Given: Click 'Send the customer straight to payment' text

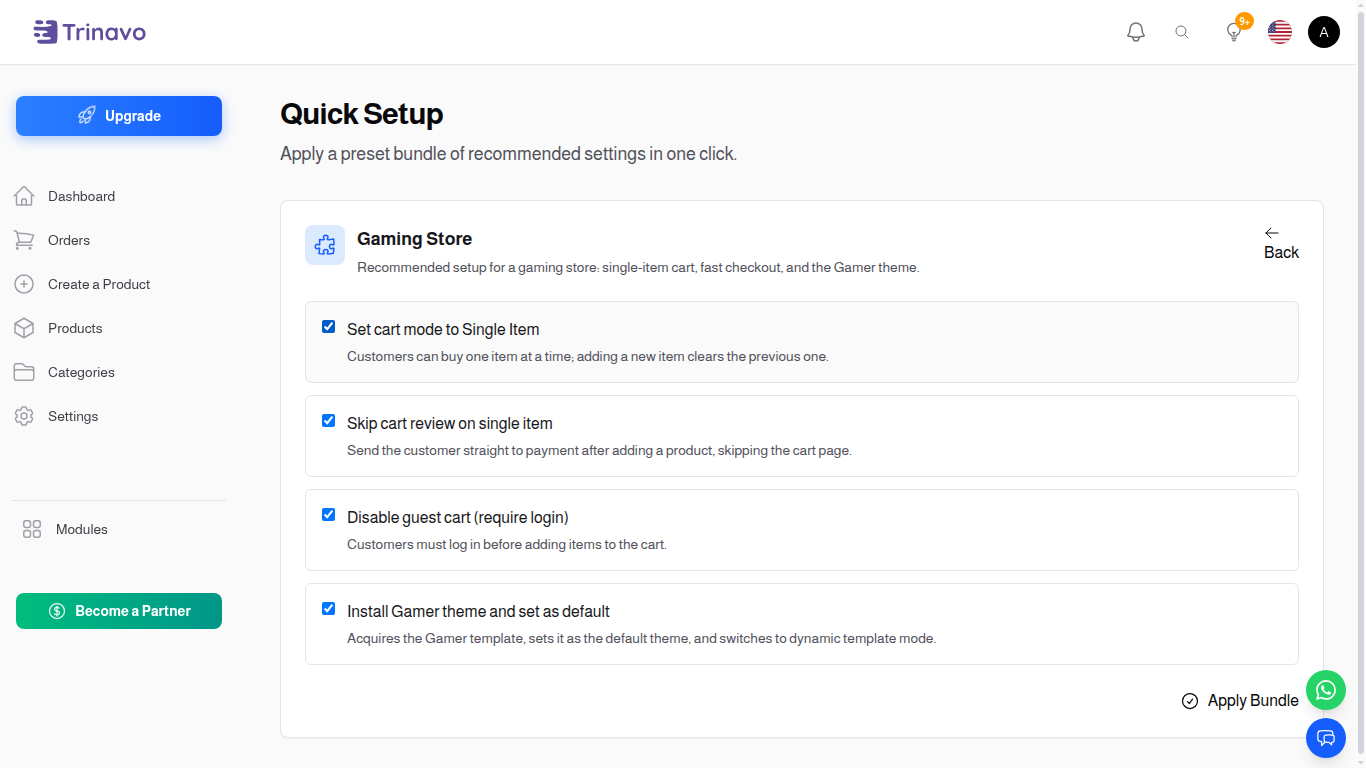Looking at the screenshot, I should pyautogui.click(x=599, y=451).
